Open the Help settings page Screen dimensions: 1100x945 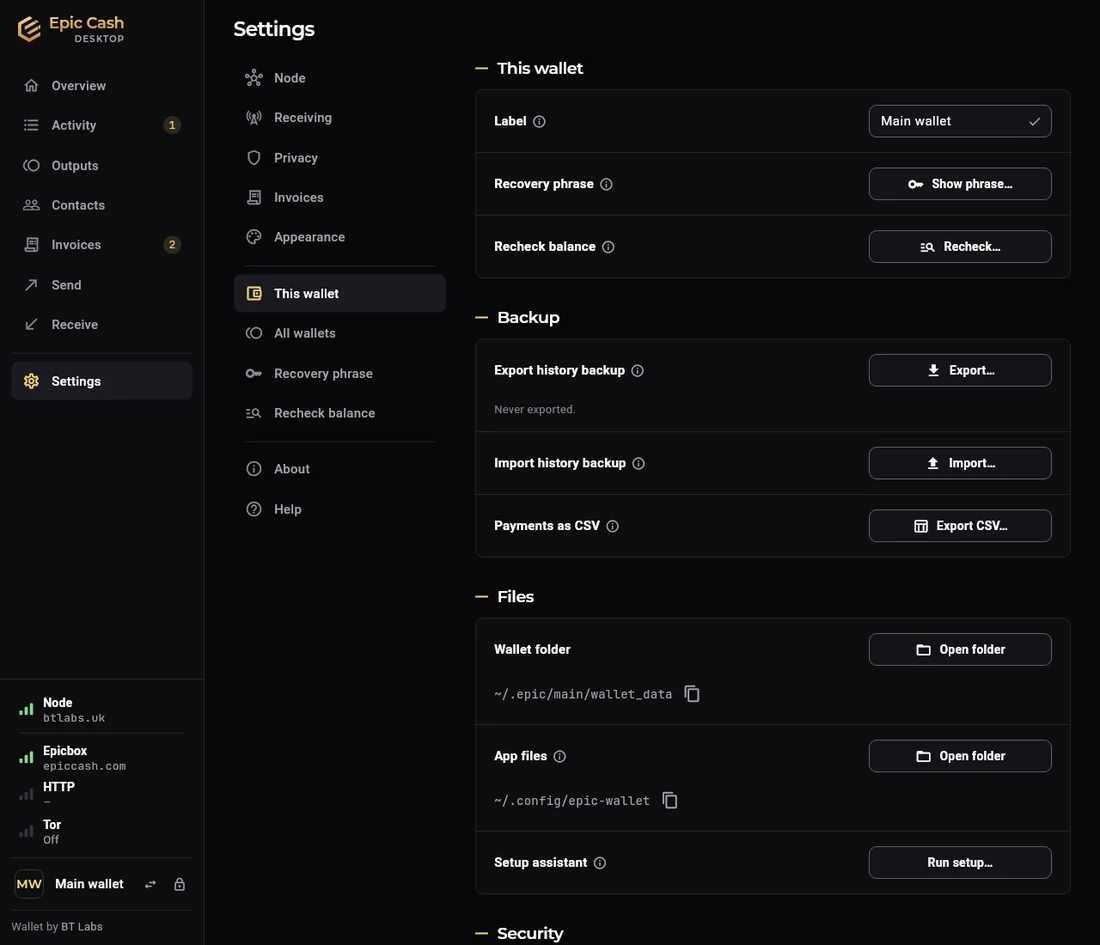[x=340, y=509]
